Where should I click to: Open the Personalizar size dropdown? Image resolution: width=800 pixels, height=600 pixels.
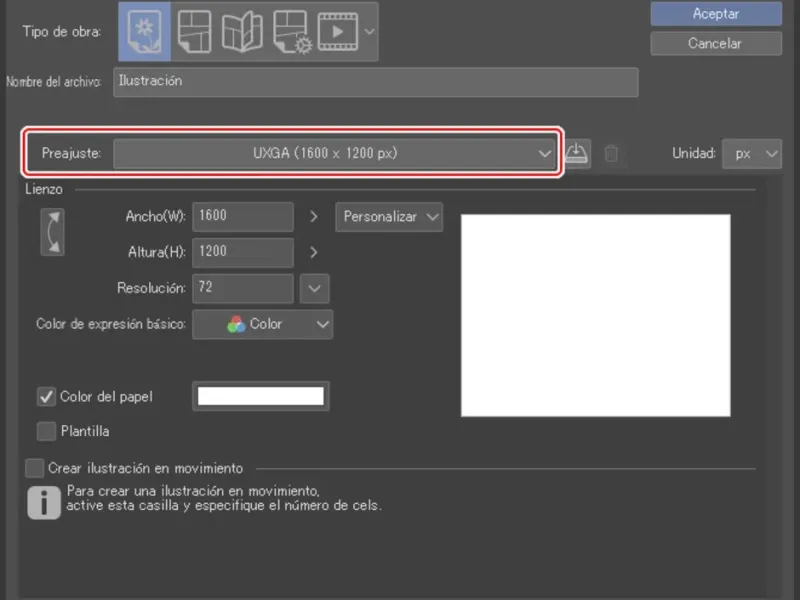tap(389, 217)
